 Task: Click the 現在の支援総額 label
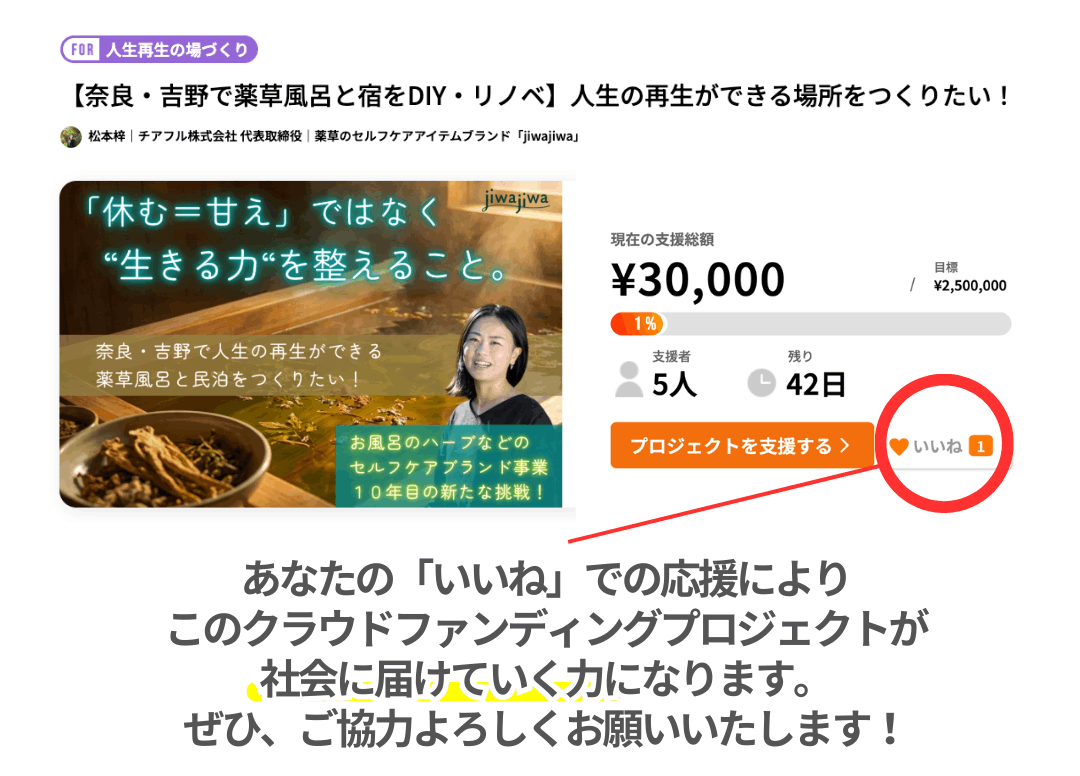(x=662, y=240)
